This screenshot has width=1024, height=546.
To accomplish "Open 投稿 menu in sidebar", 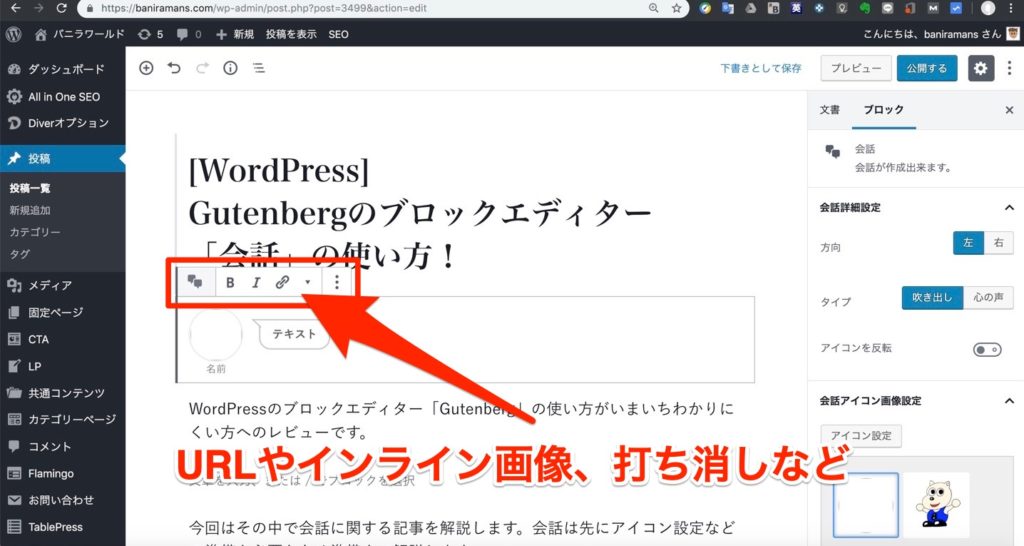I will [63, 158].
